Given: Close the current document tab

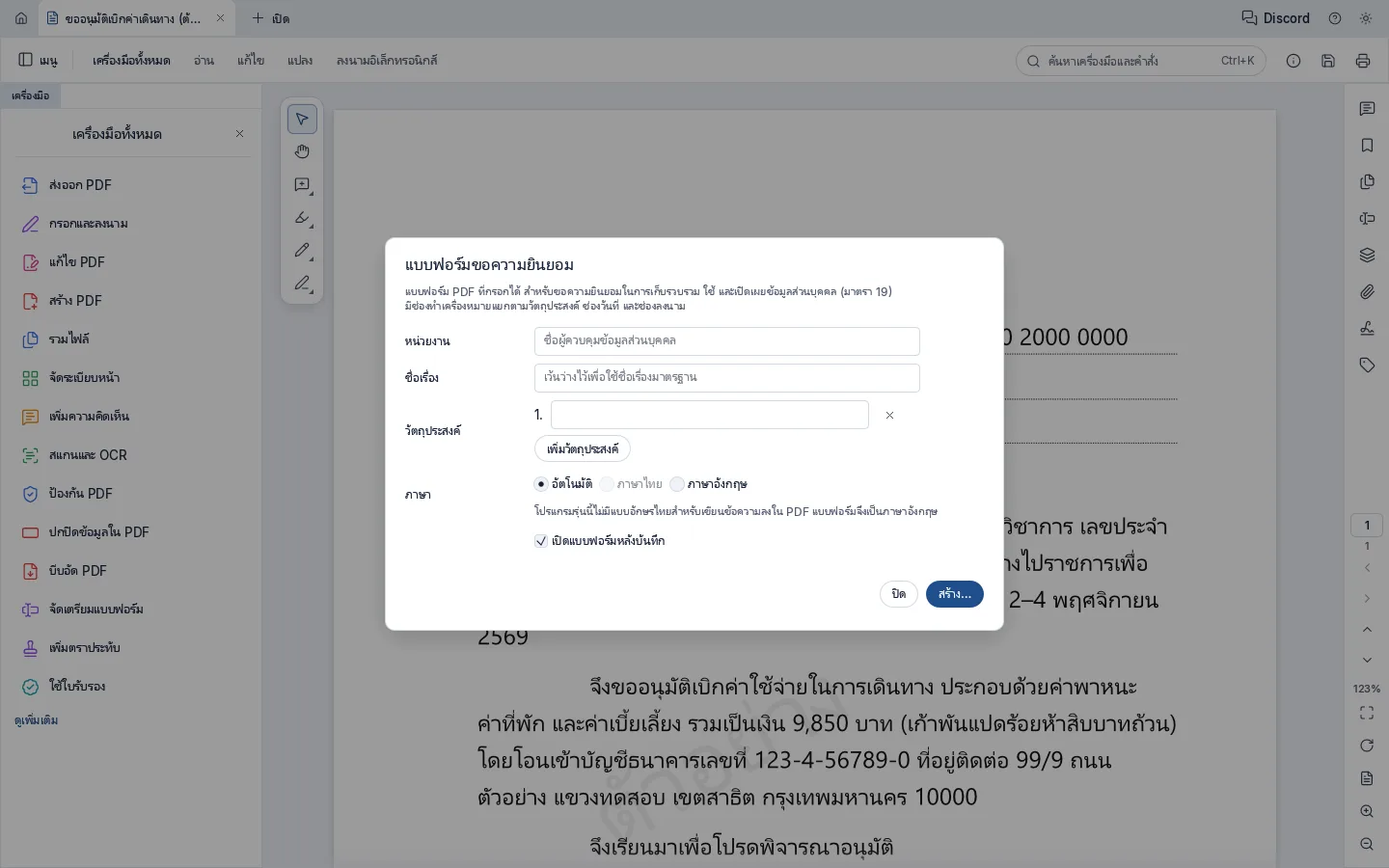Looking at the screenshot, I should (x=221, y=18).
